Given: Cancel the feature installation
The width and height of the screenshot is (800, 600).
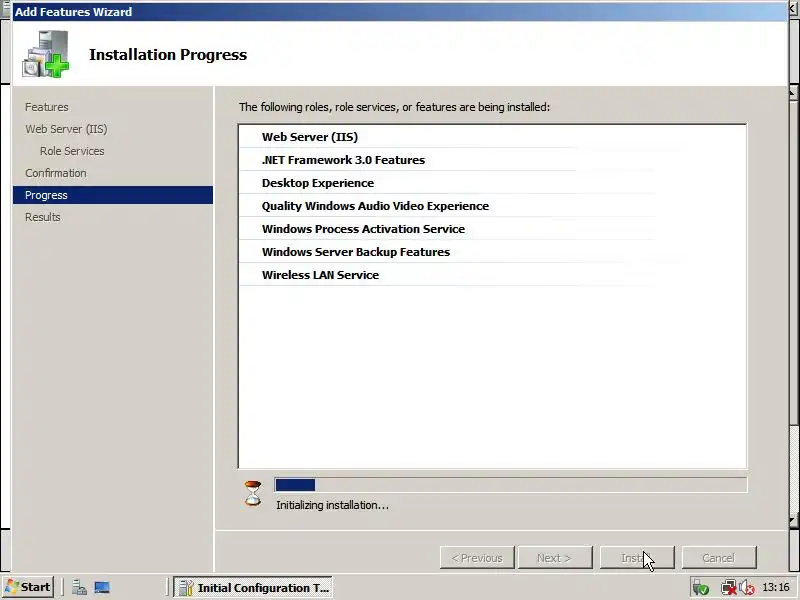Looking at the screenshot, I should tap(718, 558).
